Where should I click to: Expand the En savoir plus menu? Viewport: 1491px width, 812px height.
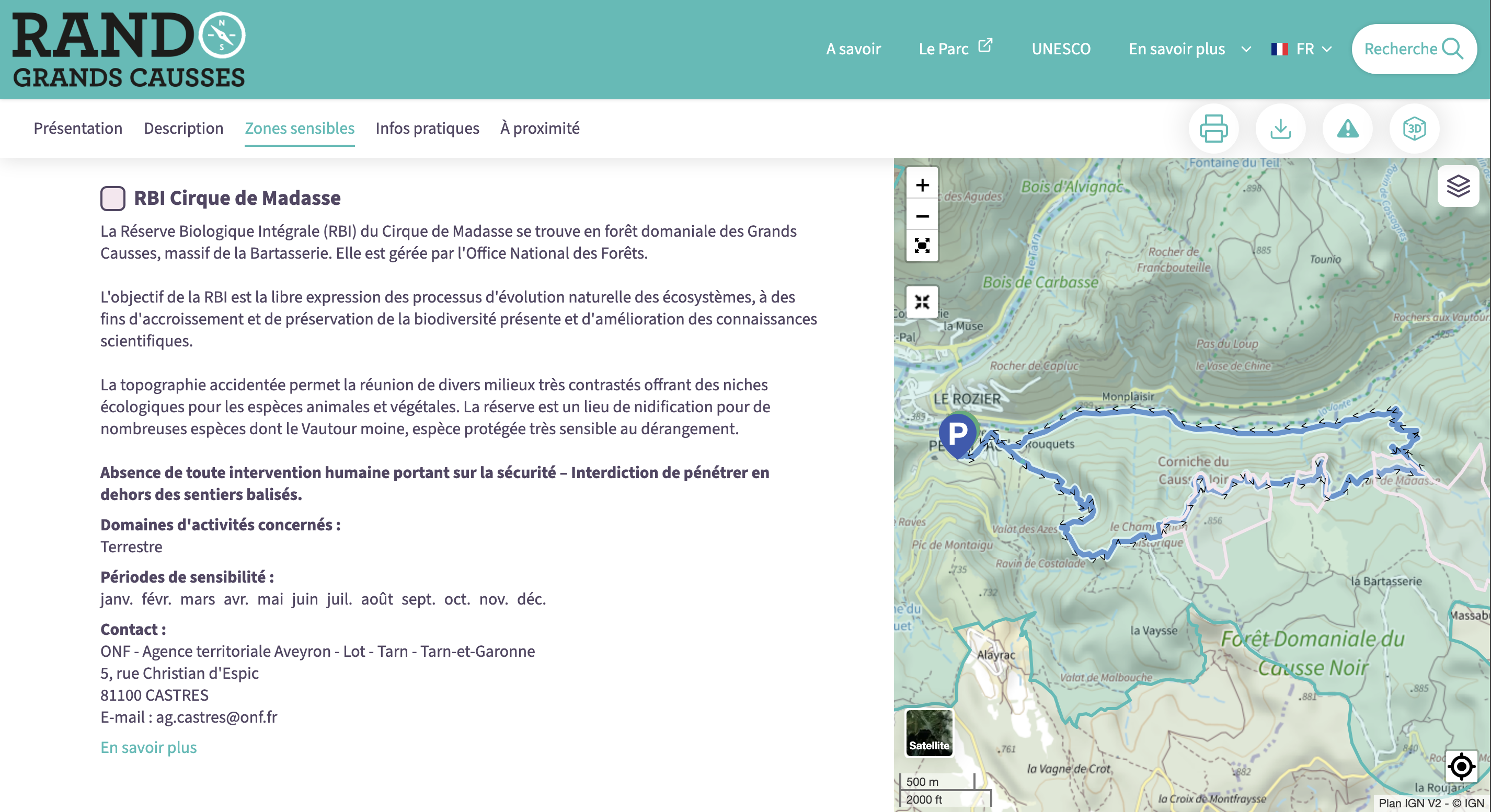tap(1188, 49)
